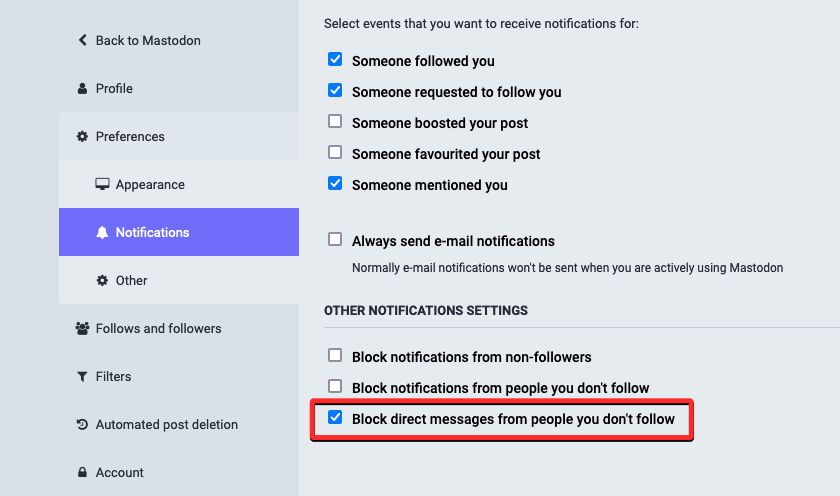Check Block notifications from non-followers
The image size is (840, 496).
click(335, 356)
